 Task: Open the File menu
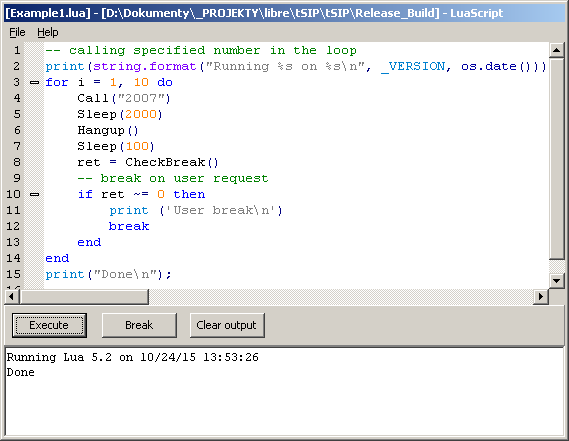(17, 32)
